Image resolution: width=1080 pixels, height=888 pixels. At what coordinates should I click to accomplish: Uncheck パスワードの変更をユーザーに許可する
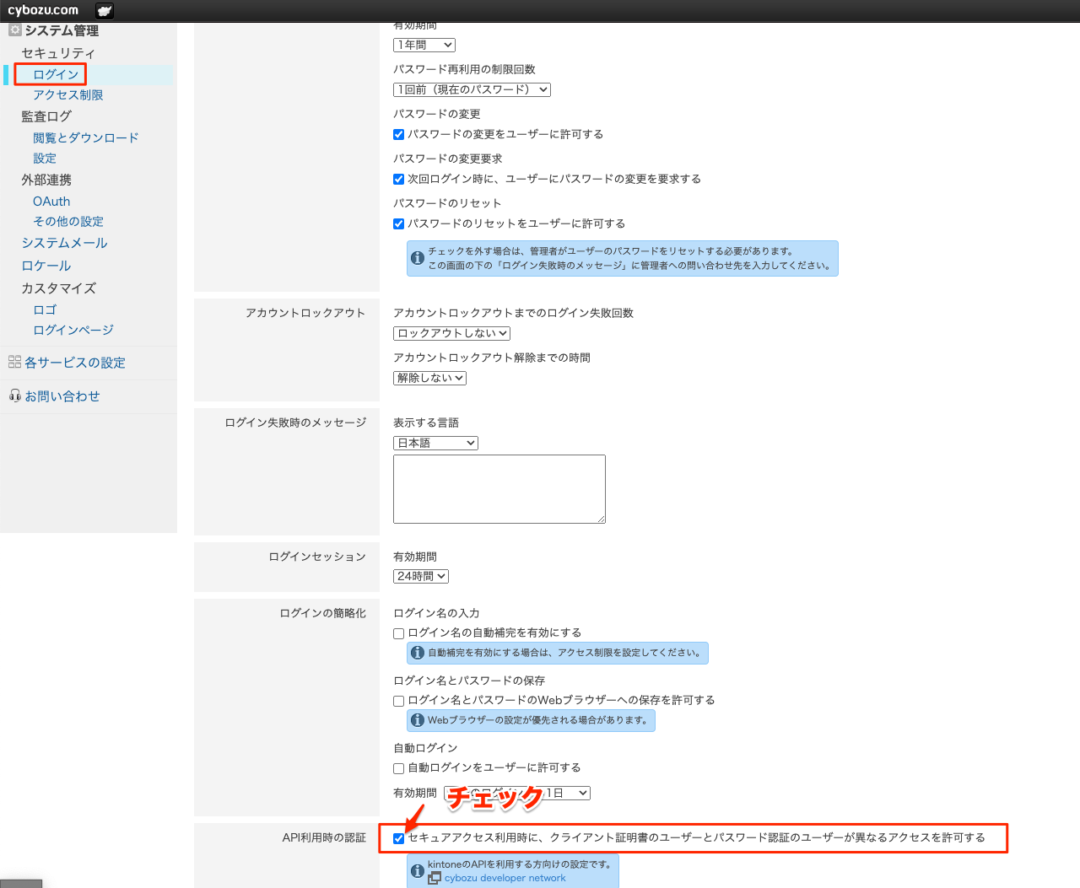[398, 133]
